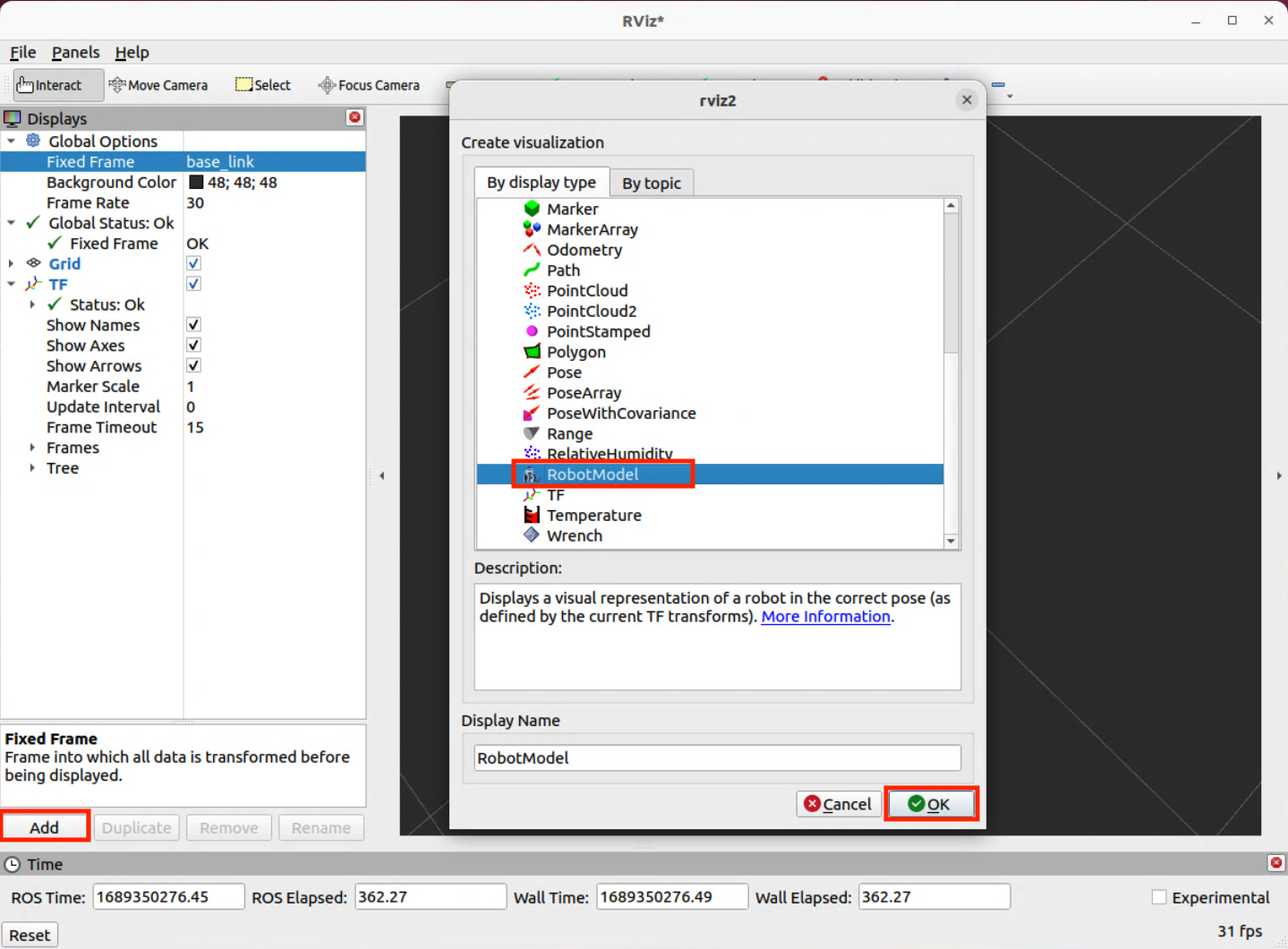The width and height of the screenshot is (1288, 949).
Task: Collapse the left panel with arrow handle
Action: [382, 475]
